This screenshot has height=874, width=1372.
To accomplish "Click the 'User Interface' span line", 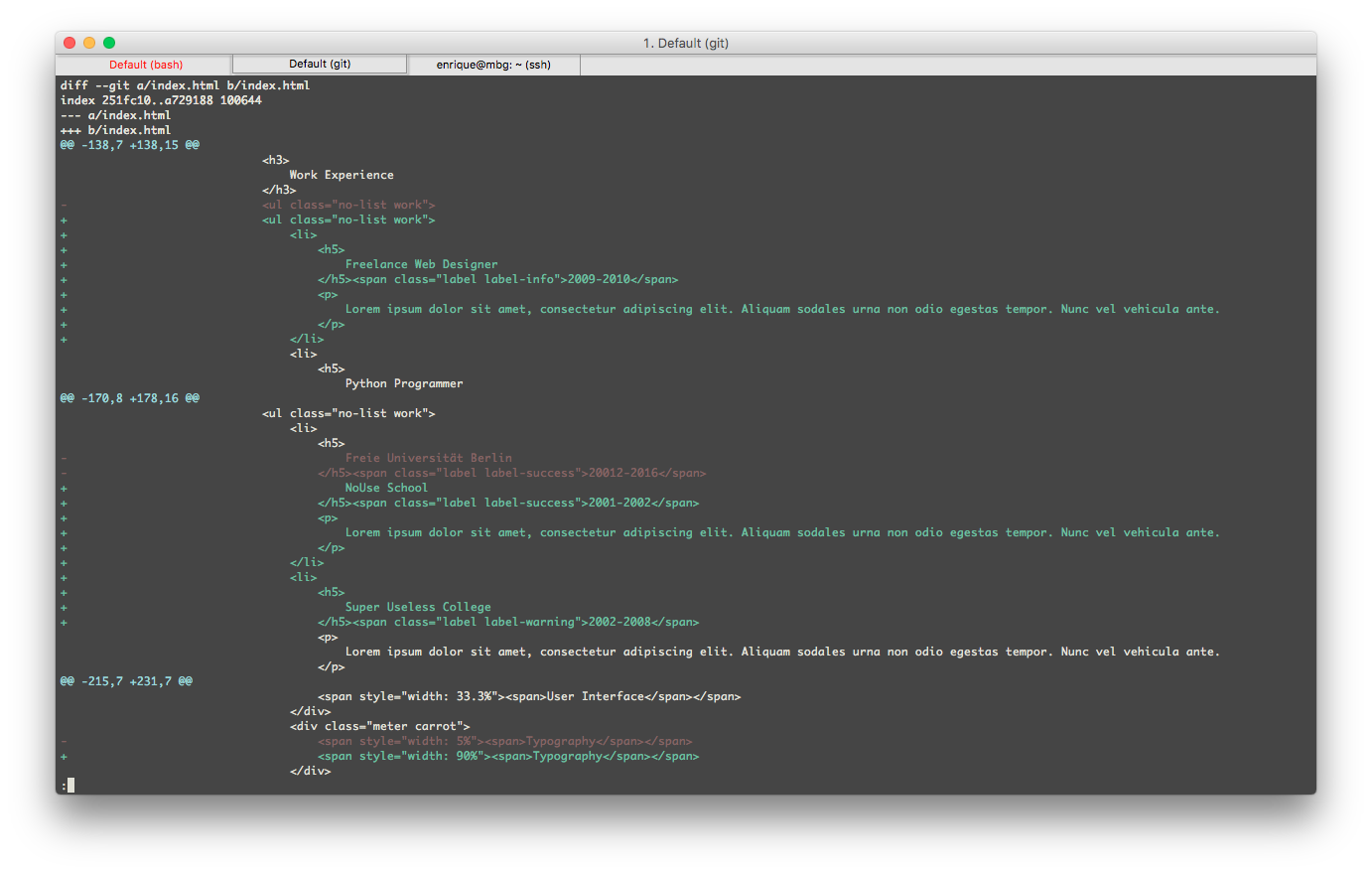I will pyautogui.click(x=529, y=696).
